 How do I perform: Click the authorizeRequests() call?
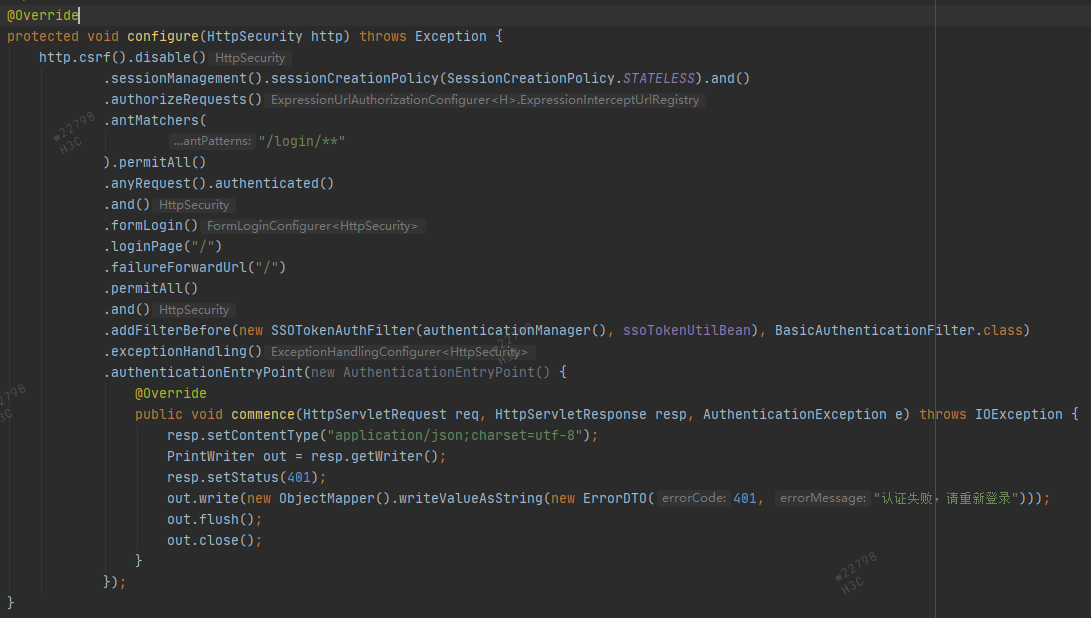(x=183, y=100)
